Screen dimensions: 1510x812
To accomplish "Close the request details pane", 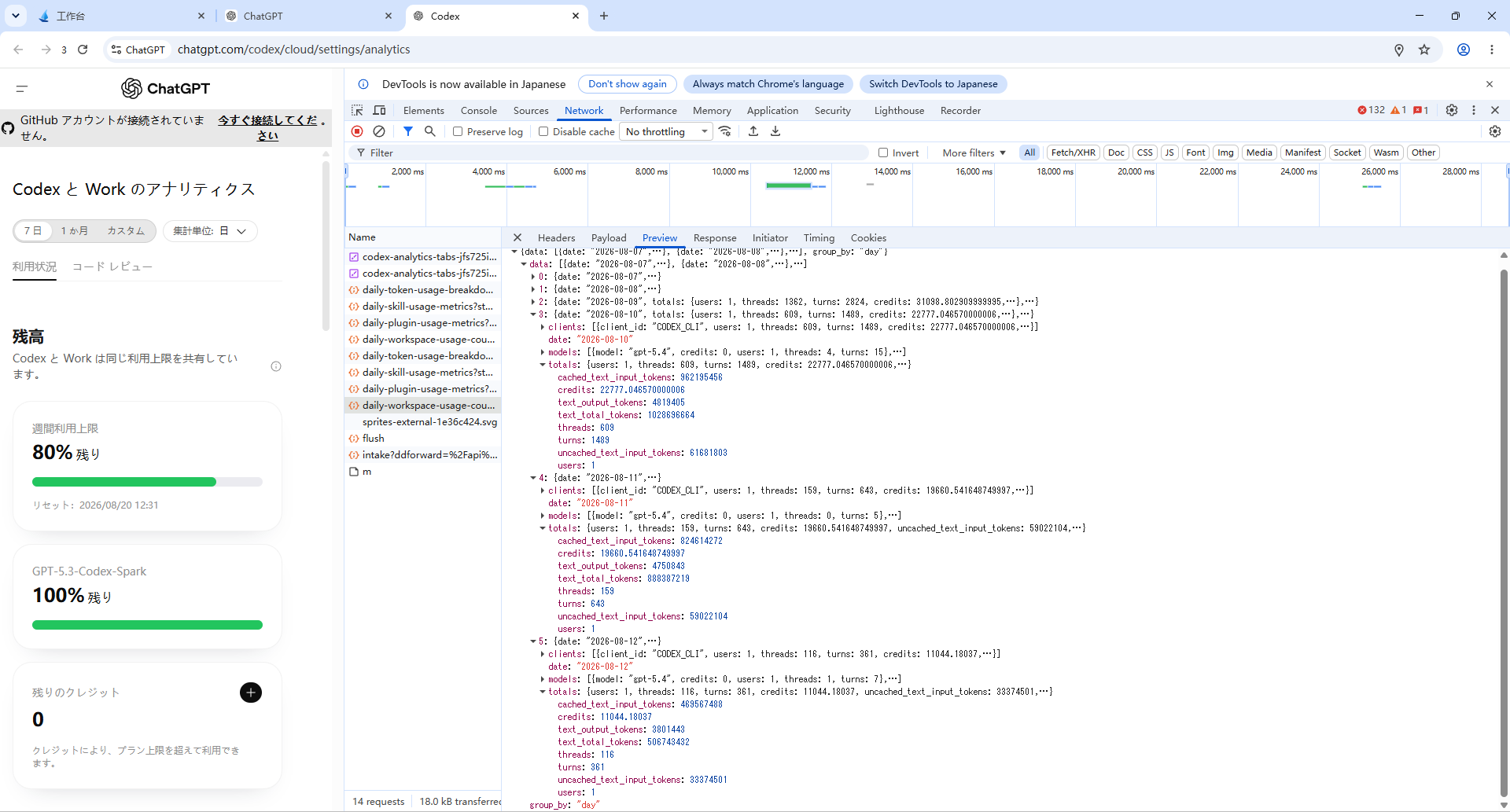I will click(517, 237).
